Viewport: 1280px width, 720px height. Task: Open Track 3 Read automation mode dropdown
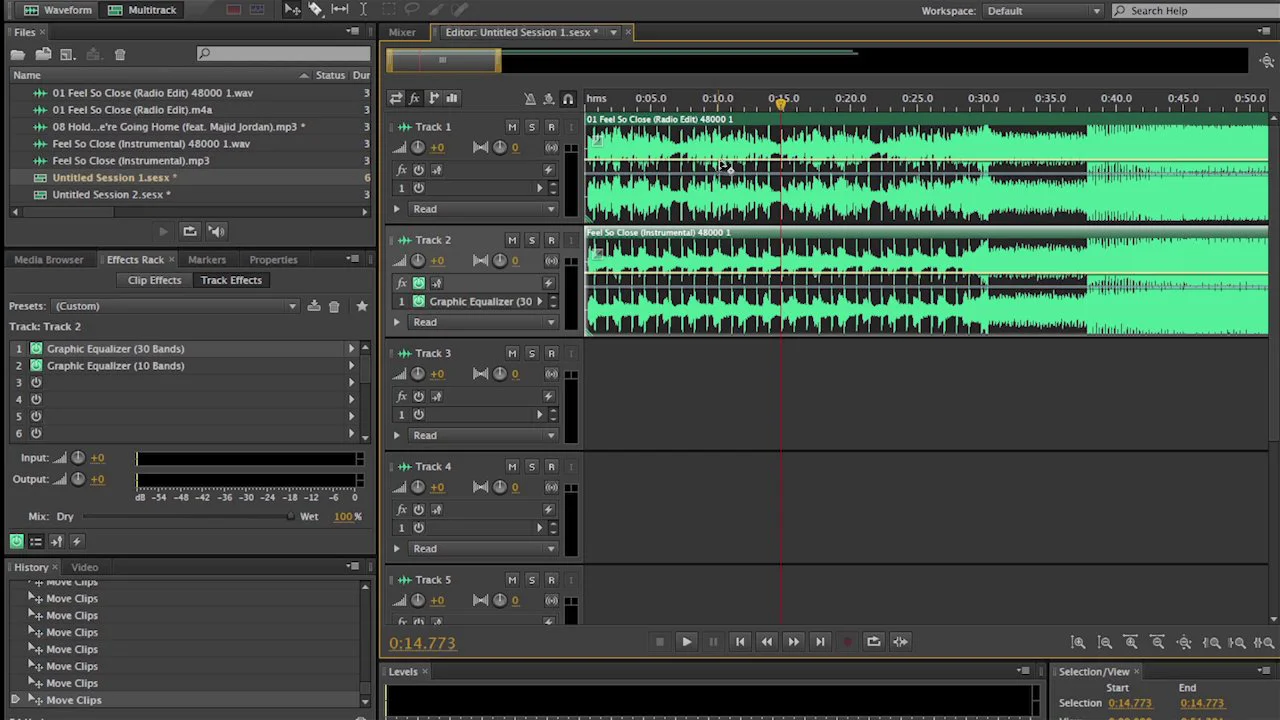click(x=484, y=435)
